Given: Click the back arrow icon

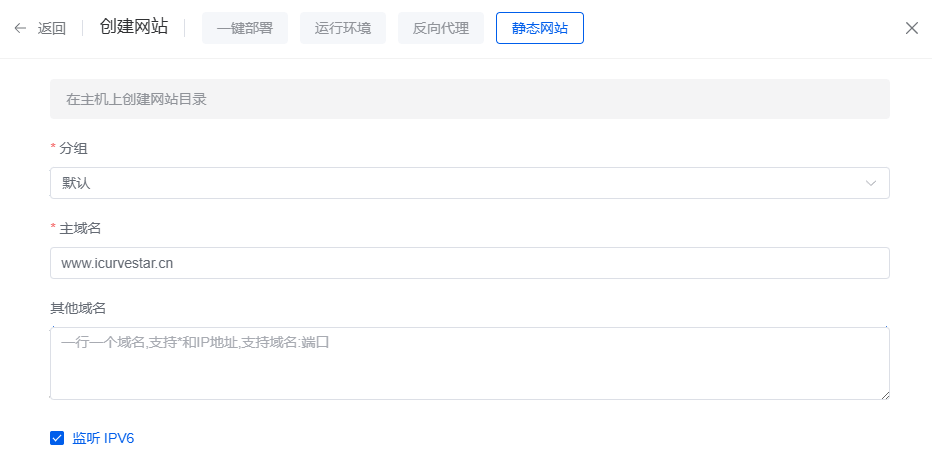Looking at the screenshot, I should click(20, 28).
